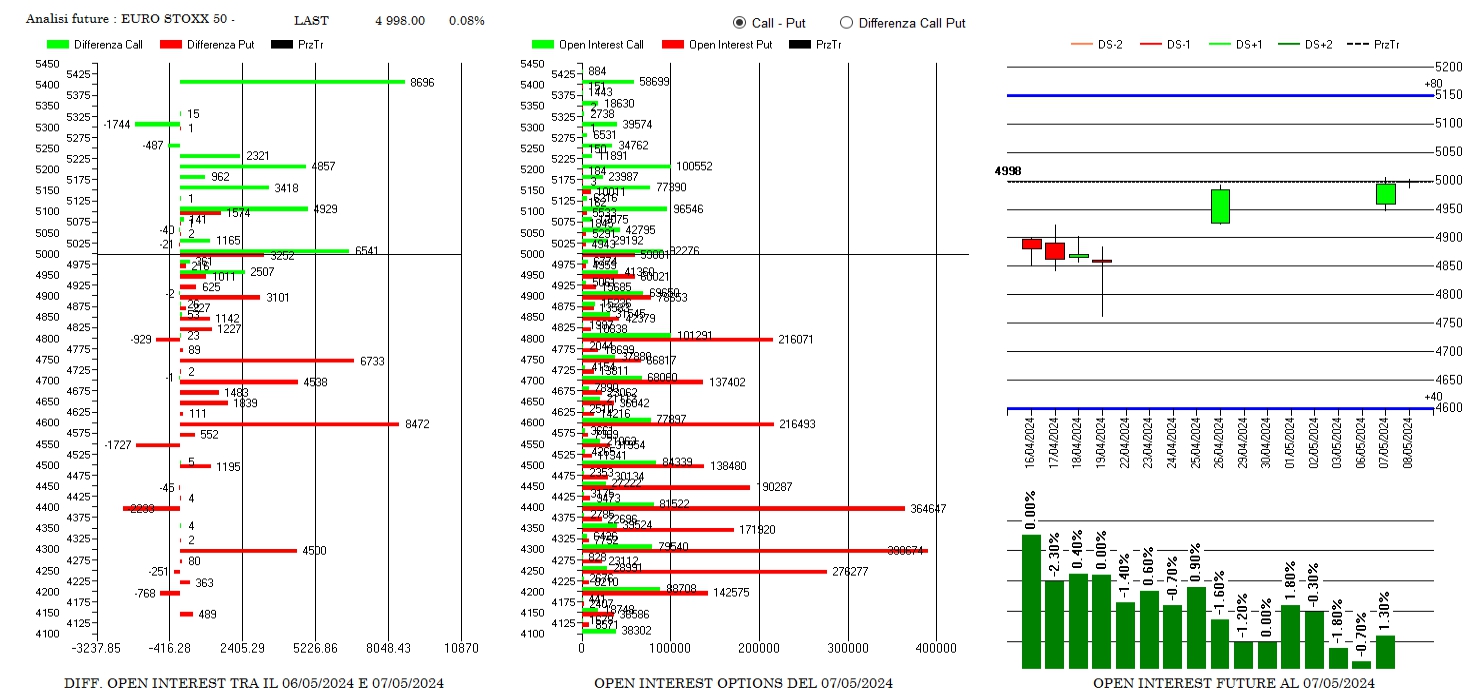Click the 8696 call difference value
The height and width of the screenshot is (690, 1470).
point(422,82)
